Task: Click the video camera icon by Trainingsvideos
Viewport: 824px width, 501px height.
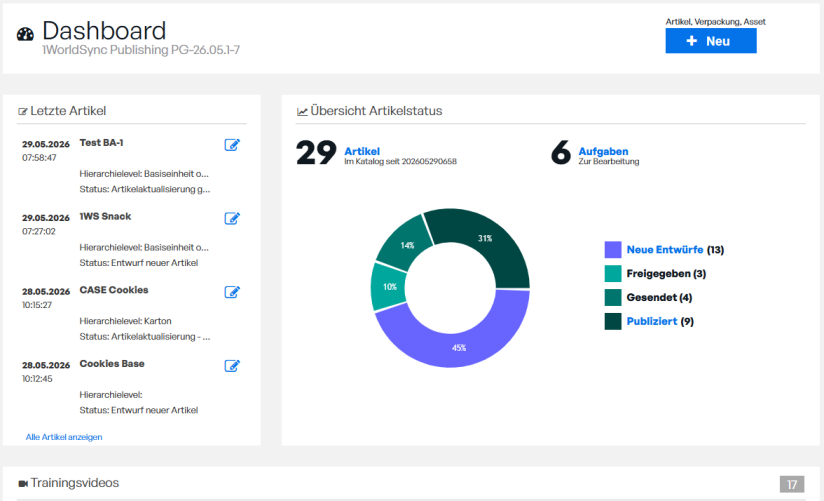Action: tap(23, 484)
